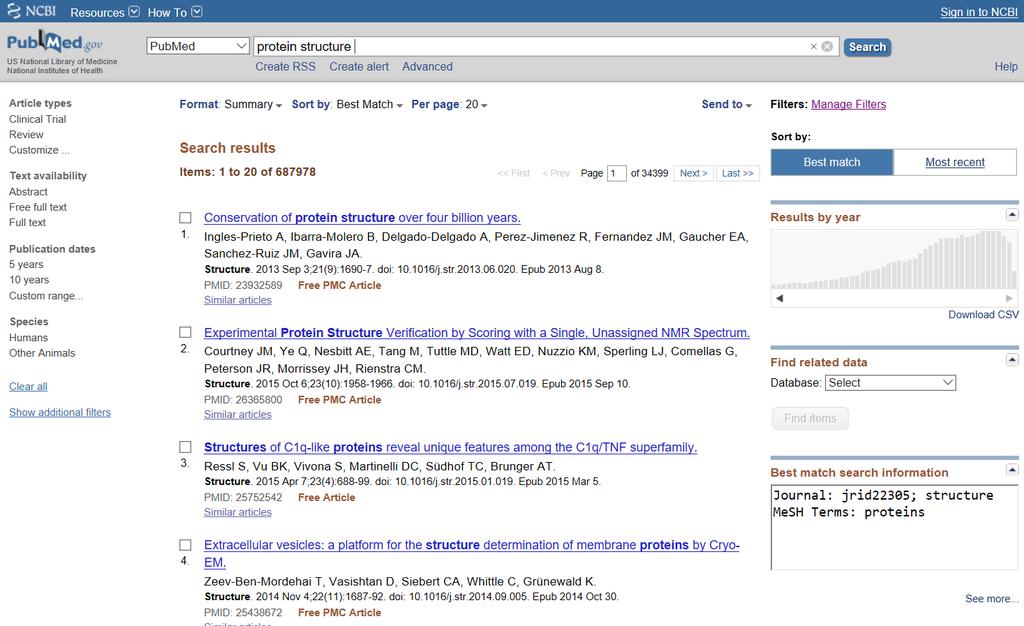The image size is (1024, 626).
Task: Move year chart left with arrow
Action: pyautogui.click(x=779, y=298)
